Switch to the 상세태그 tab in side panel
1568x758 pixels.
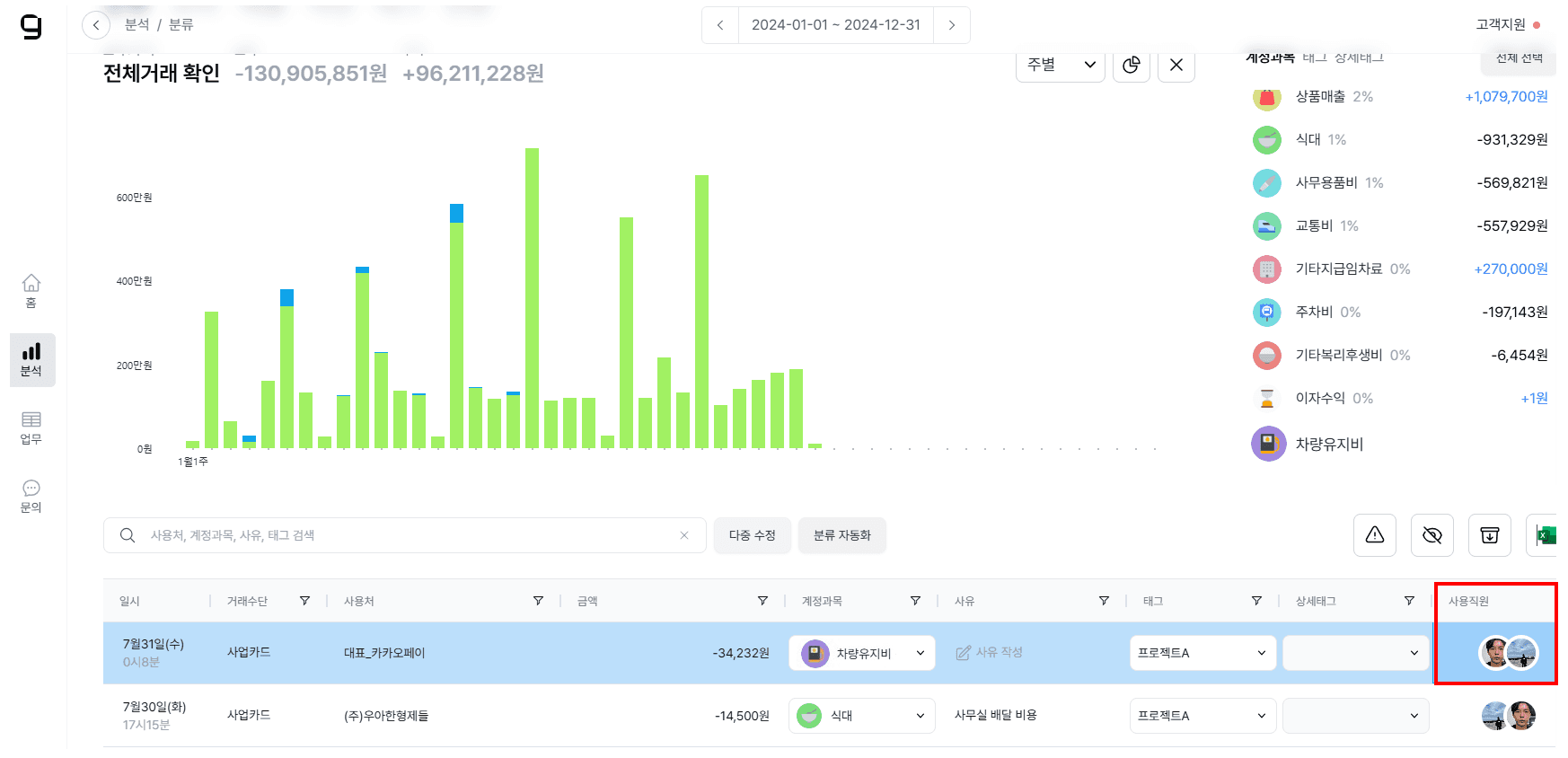tap(1359, 57)
